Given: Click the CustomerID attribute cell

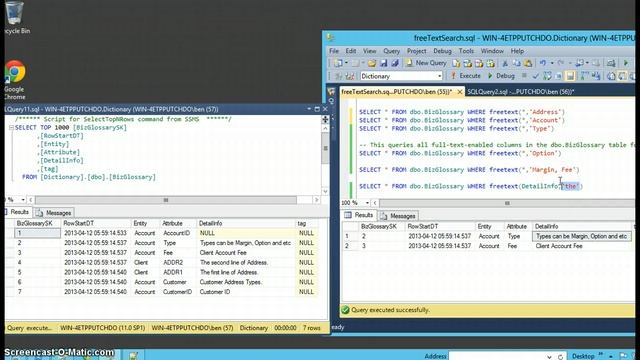Looking at the screenshot, I should [x=178, y=292].
